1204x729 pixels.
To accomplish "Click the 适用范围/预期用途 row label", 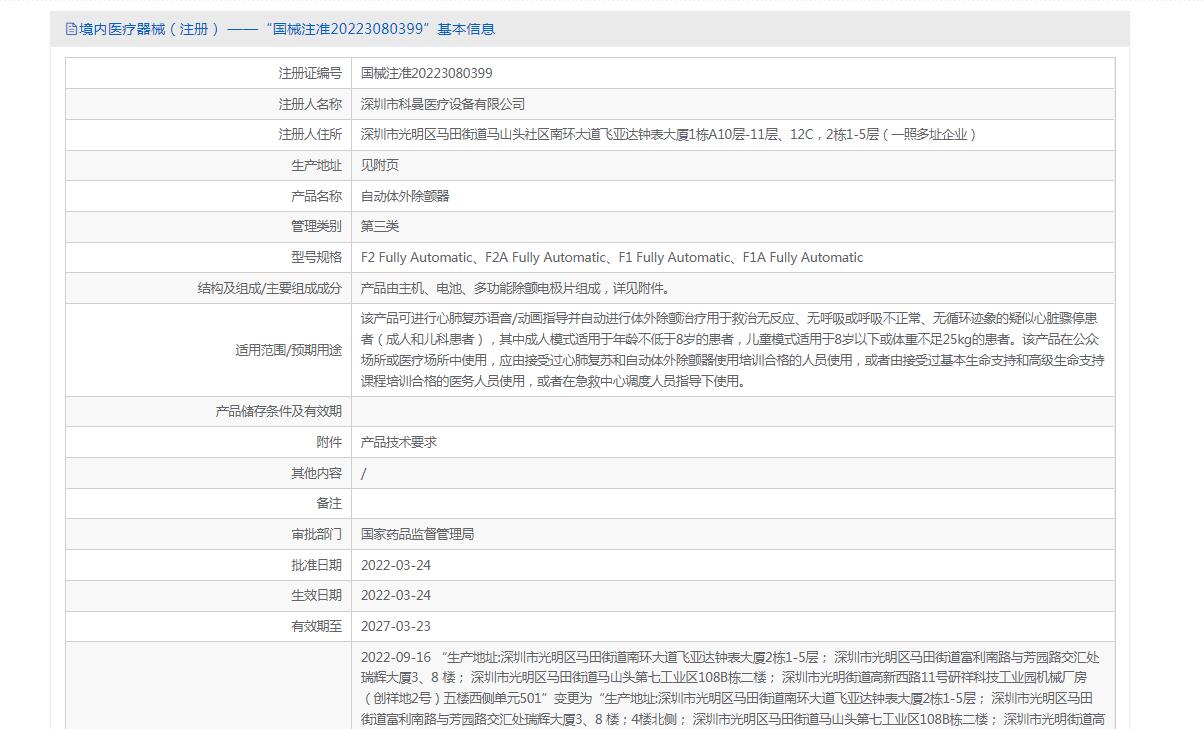I will (288, 350).
